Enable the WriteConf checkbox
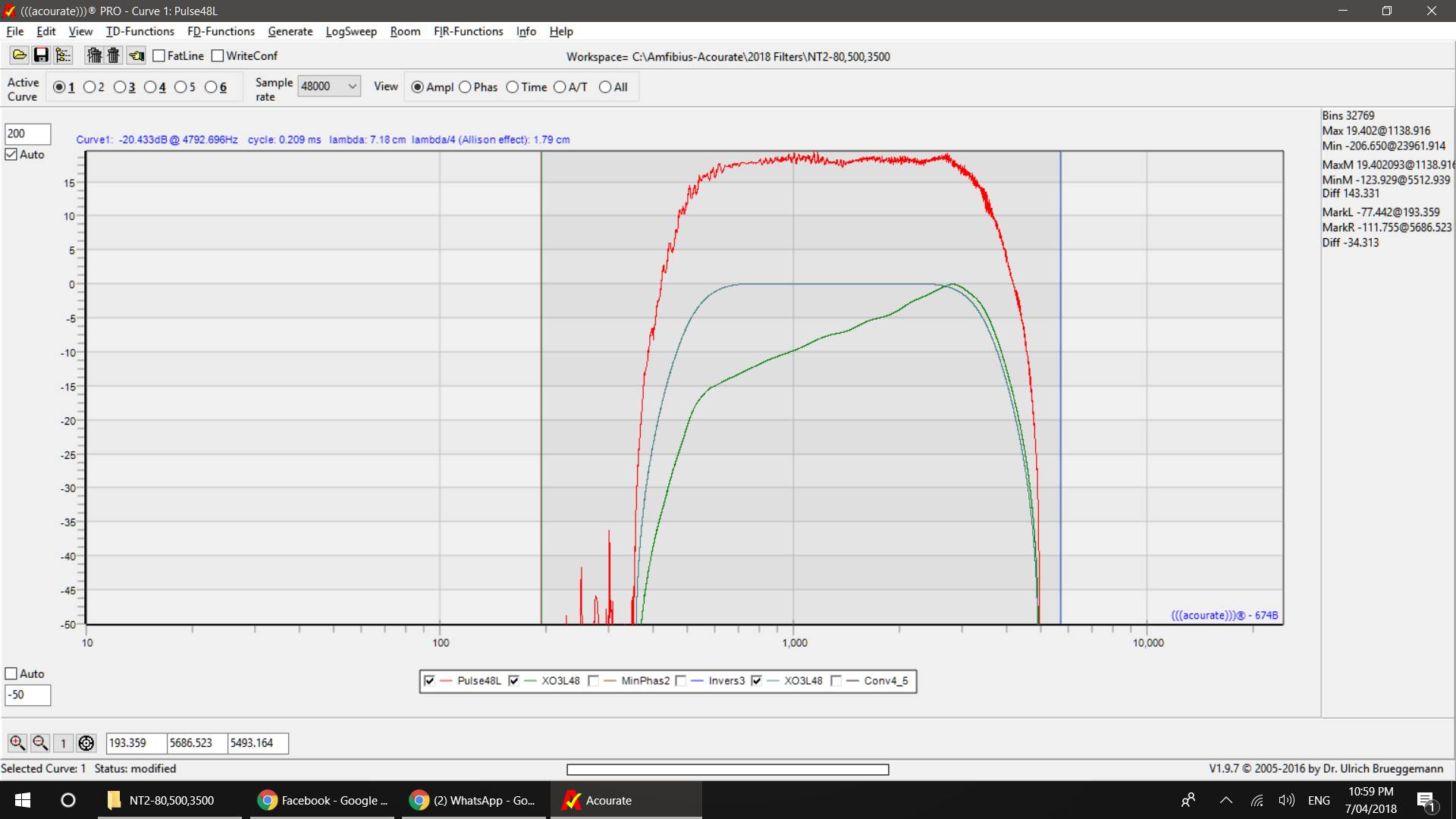1456x819 pixels. (218, 55)
